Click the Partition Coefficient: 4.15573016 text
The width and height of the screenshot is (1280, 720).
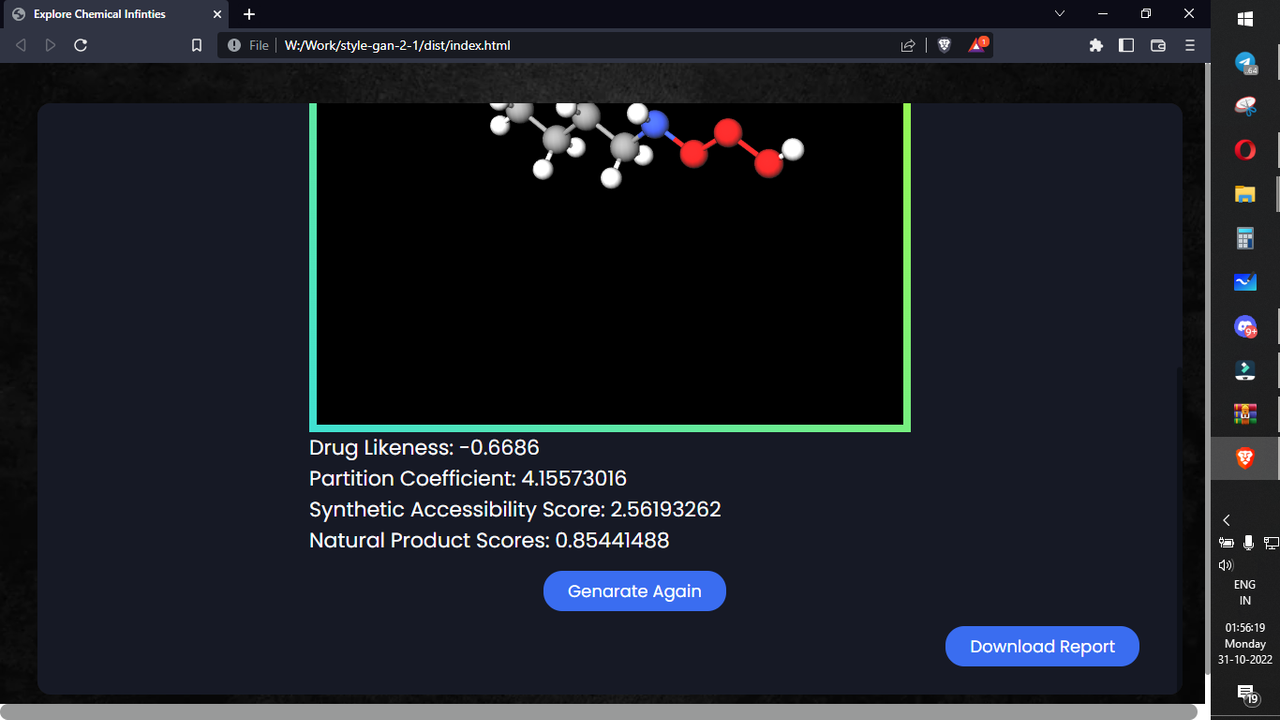468,478
